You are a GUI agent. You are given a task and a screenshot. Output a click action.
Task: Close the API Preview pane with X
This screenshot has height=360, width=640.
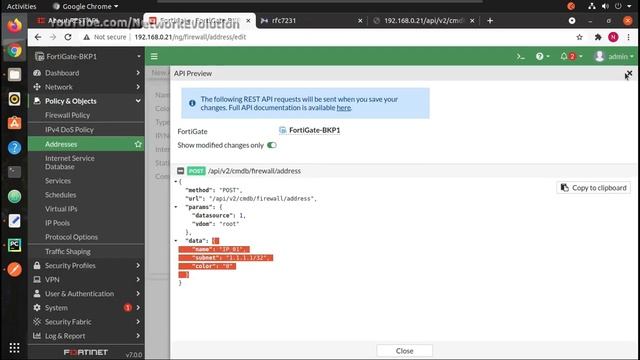click(629, 73)
